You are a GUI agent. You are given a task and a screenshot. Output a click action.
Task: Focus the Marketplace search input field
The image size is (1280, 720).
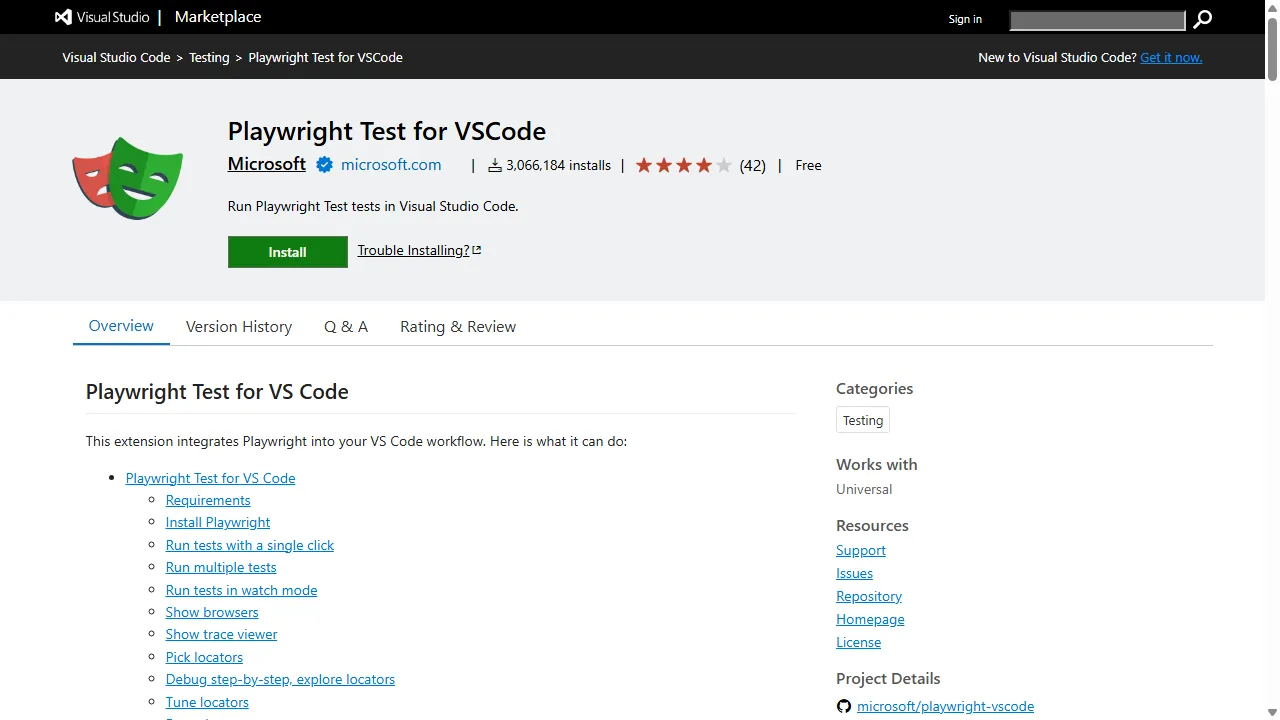pos(1097,20)
